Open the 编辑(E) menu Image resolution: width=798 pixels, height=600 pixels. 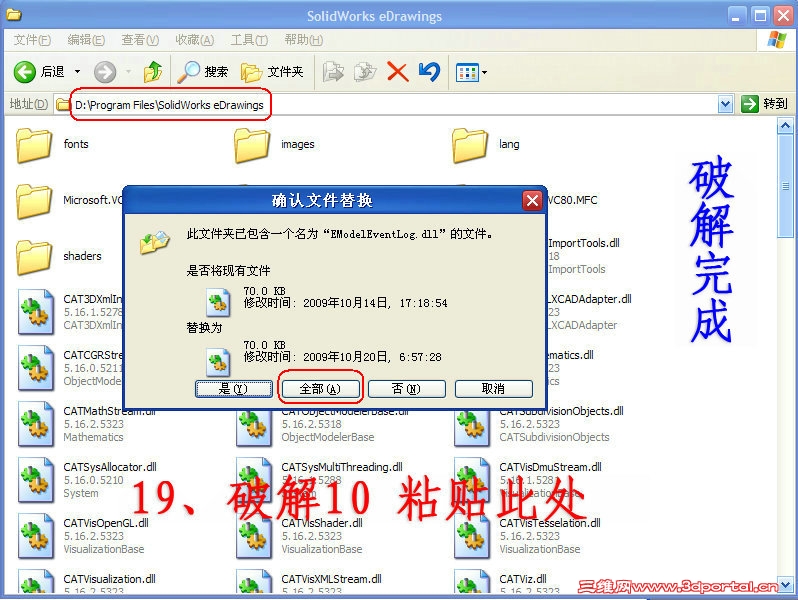pyautogui.click(x=86, y=40)
